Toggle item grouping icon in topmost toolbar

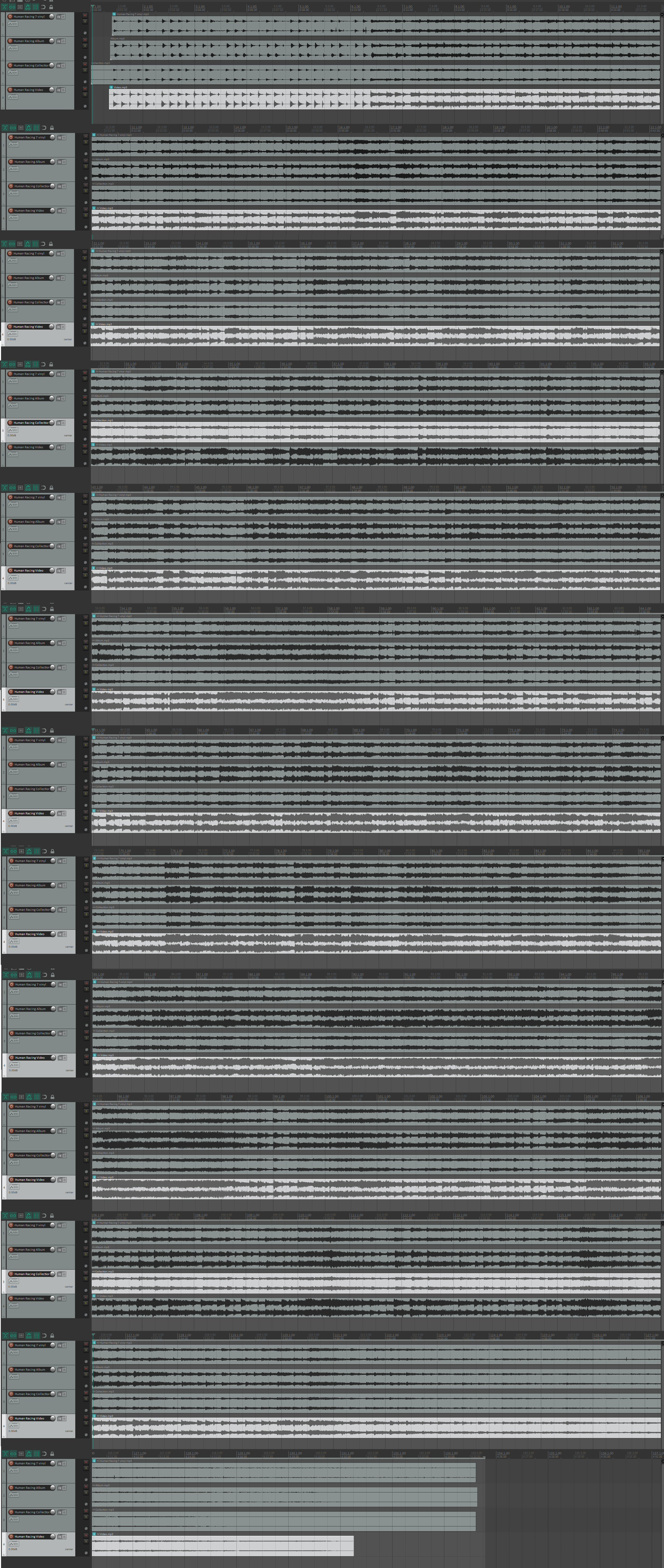pyautogui.click(x=12, y=7)
